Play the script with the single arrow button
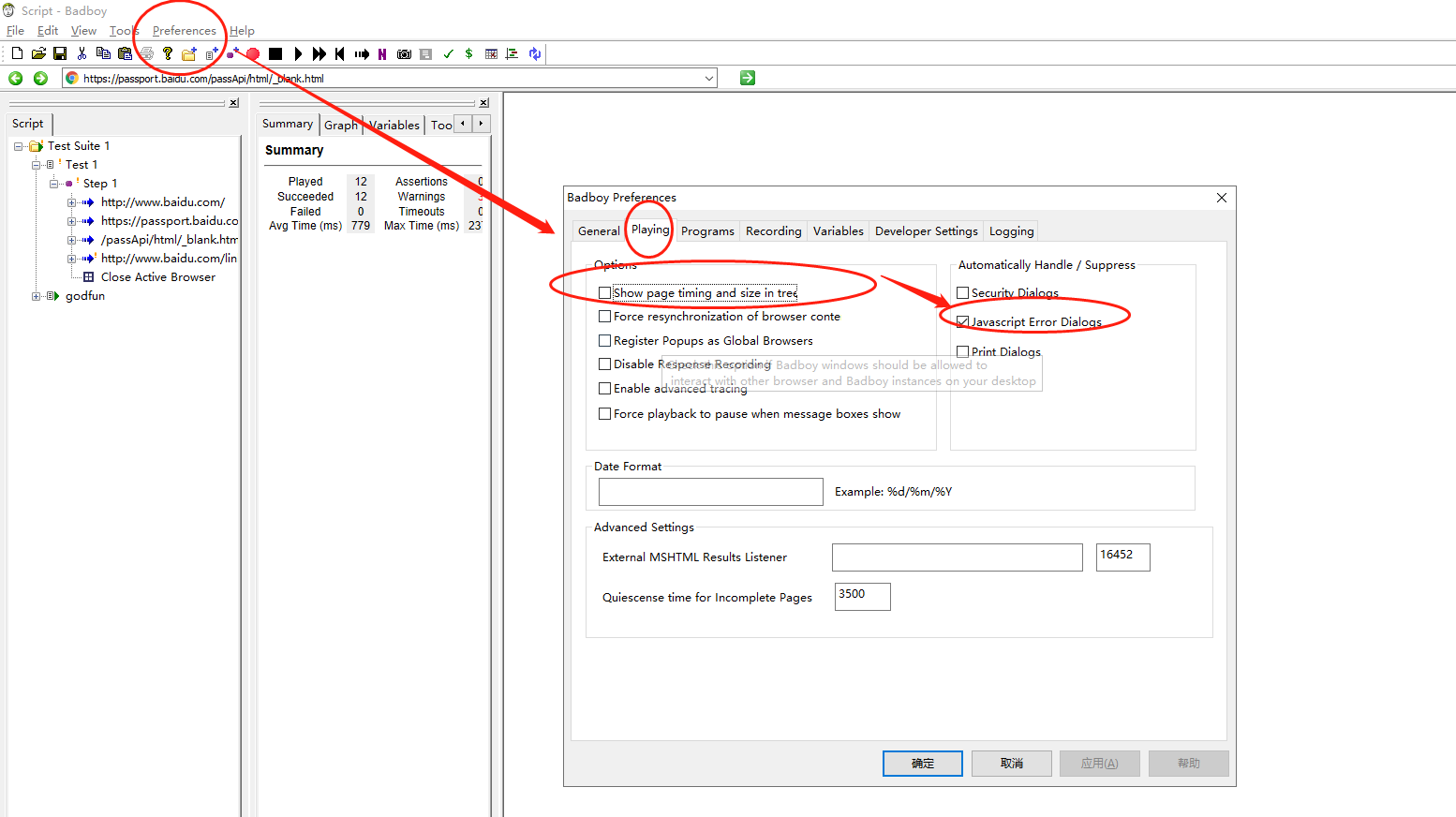Screen dimensions: 1456x817 (x=298, y=53)
